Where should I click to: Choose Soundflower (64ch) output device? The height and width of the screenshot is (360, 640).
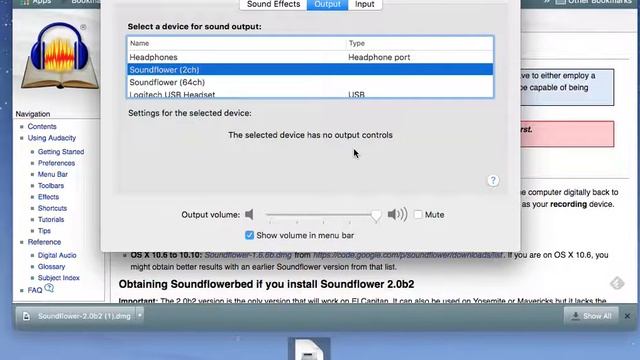click(310, 82)
